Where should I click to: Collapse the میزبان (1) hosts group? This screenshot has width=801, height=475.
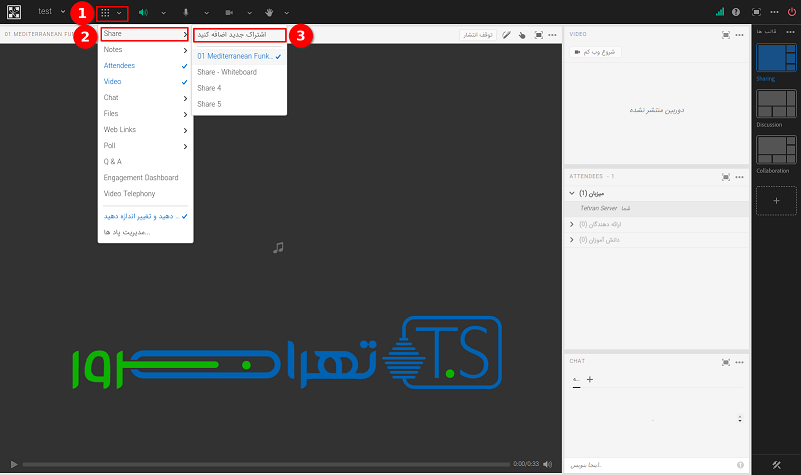pyautogui.click(x=572, y=193)
